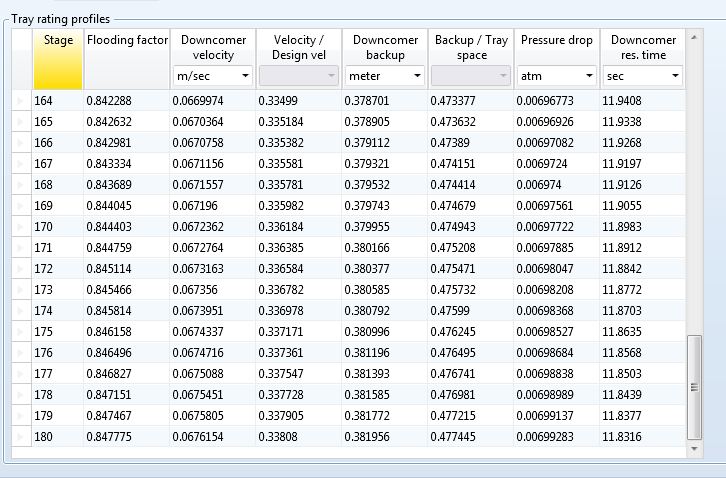Select row marker for stage 176

21,352
